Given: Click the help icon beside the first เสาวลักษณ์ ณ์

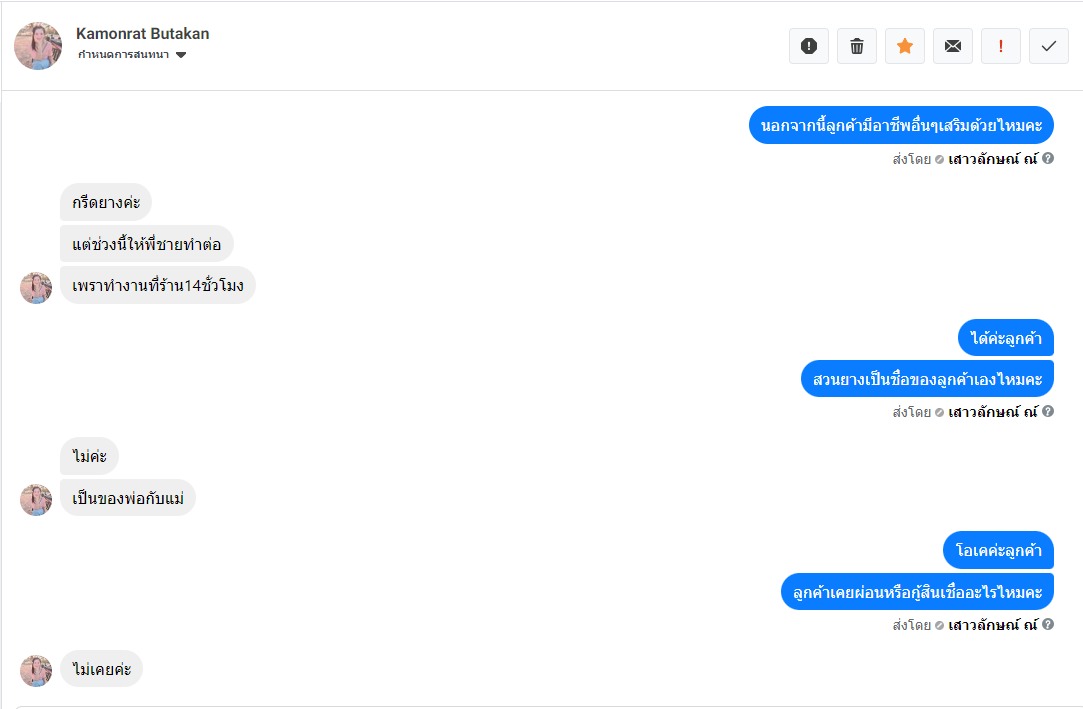Looking at the screenshot, I should pos(1048,158).
